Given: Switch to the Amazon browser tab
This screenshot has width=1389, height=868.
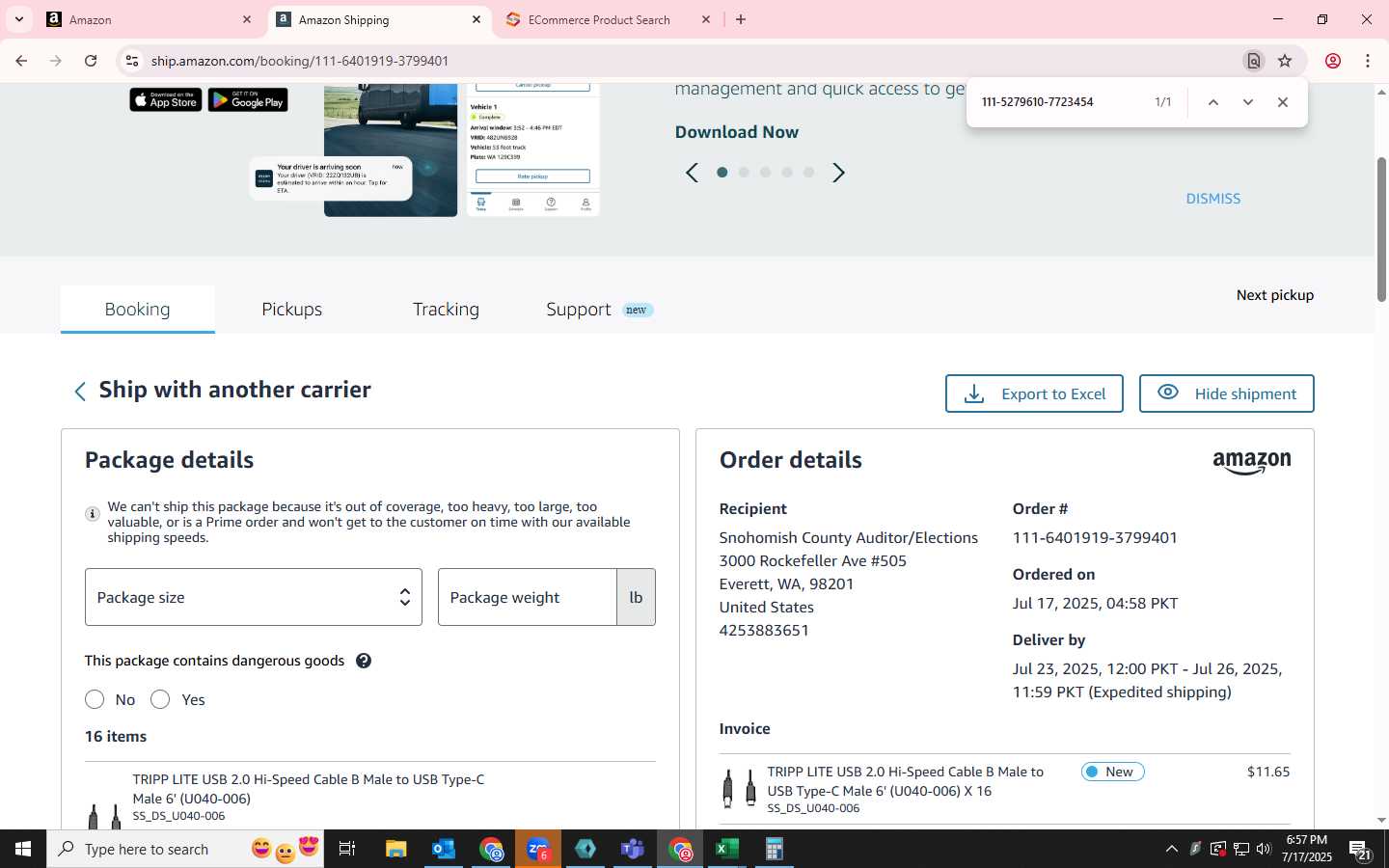Looking at the screenshot, I should click(x=149, y=19).
